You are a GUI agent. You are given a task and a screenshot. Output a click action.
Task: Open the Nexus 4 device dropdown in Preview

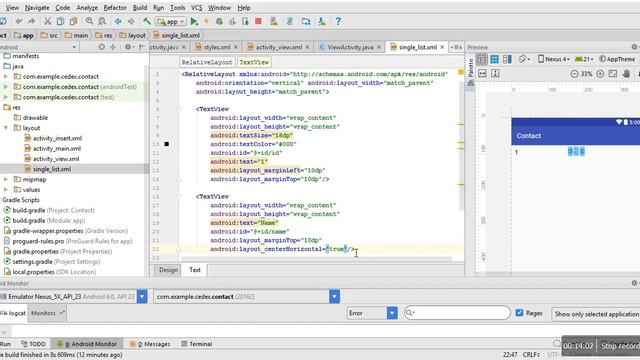tap(553, 59)
